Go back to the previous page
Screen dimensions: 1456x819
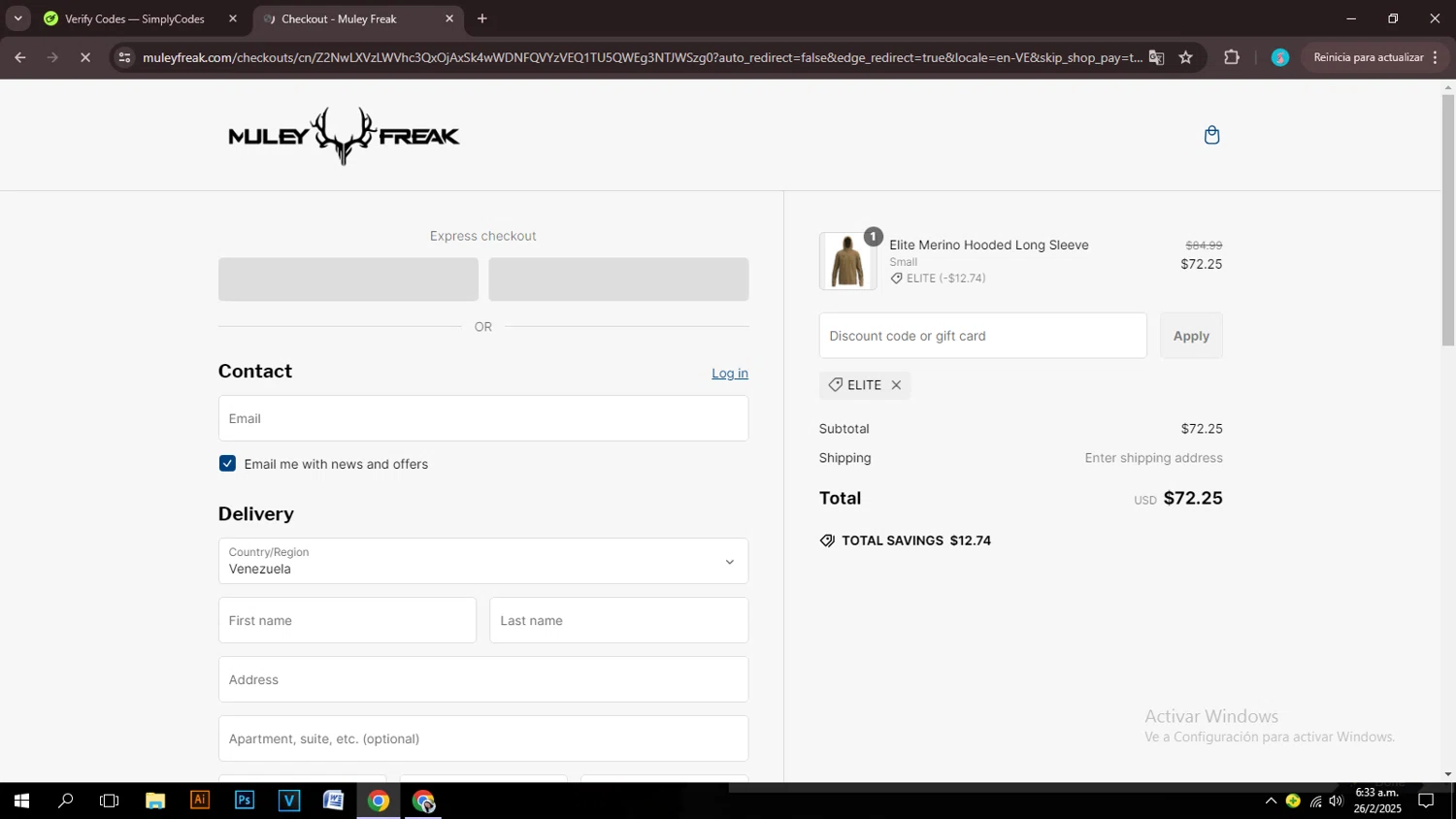click(x=20, y=57)
